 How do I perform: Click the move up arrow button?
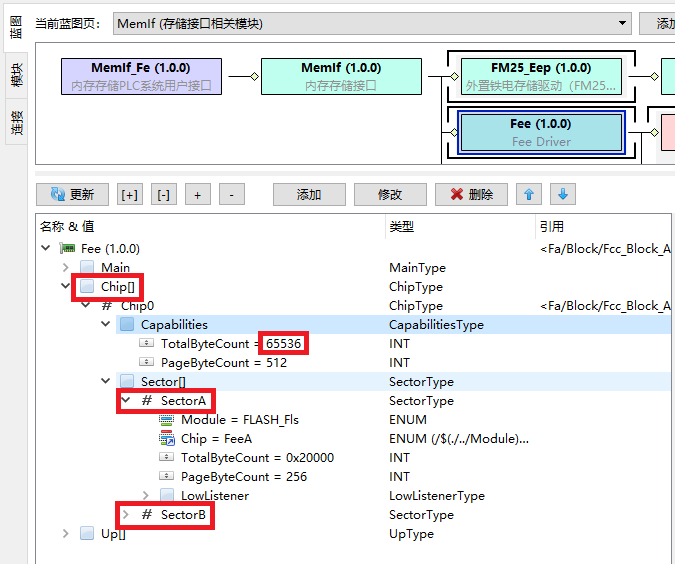pos(530,195)
